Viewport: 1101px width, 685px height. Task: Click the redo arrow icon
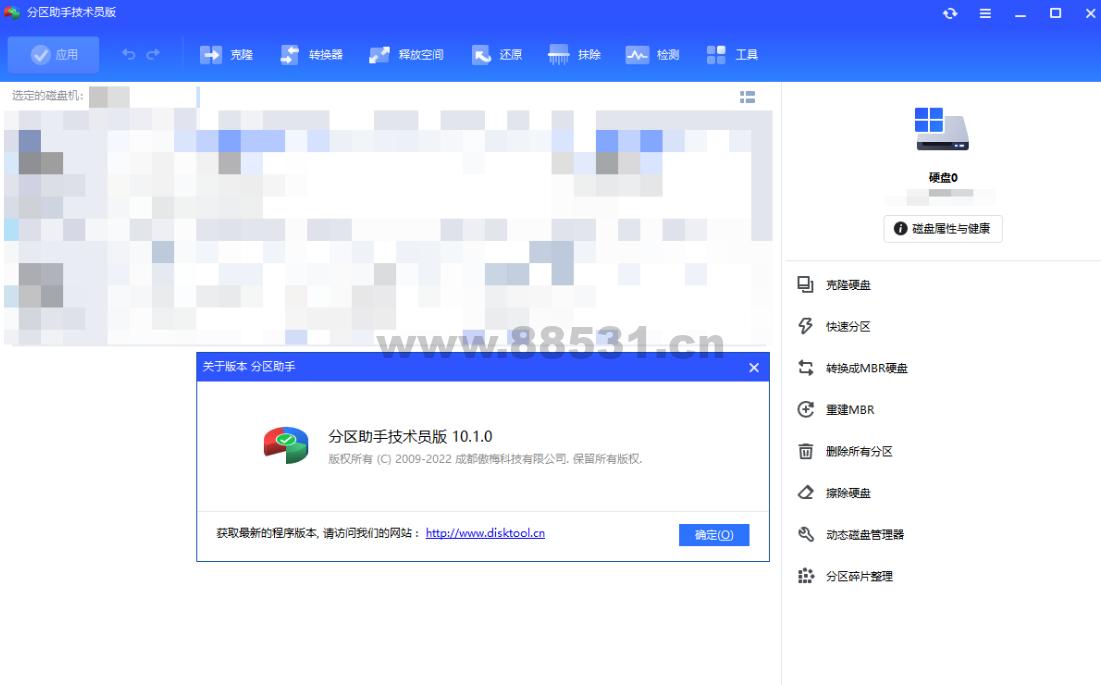(153, 54)
